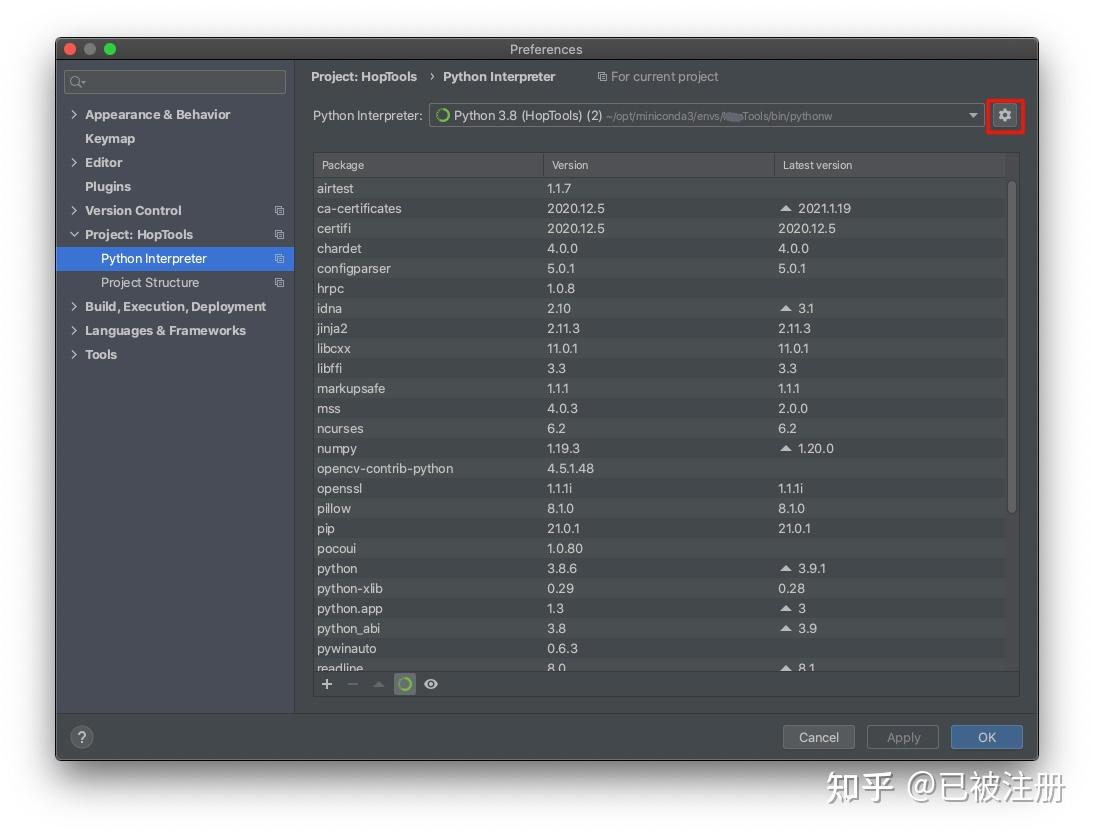This screenshot has height=834, width=1094.
Task: Expand the Tools section
Action: (x=74, y=355)
